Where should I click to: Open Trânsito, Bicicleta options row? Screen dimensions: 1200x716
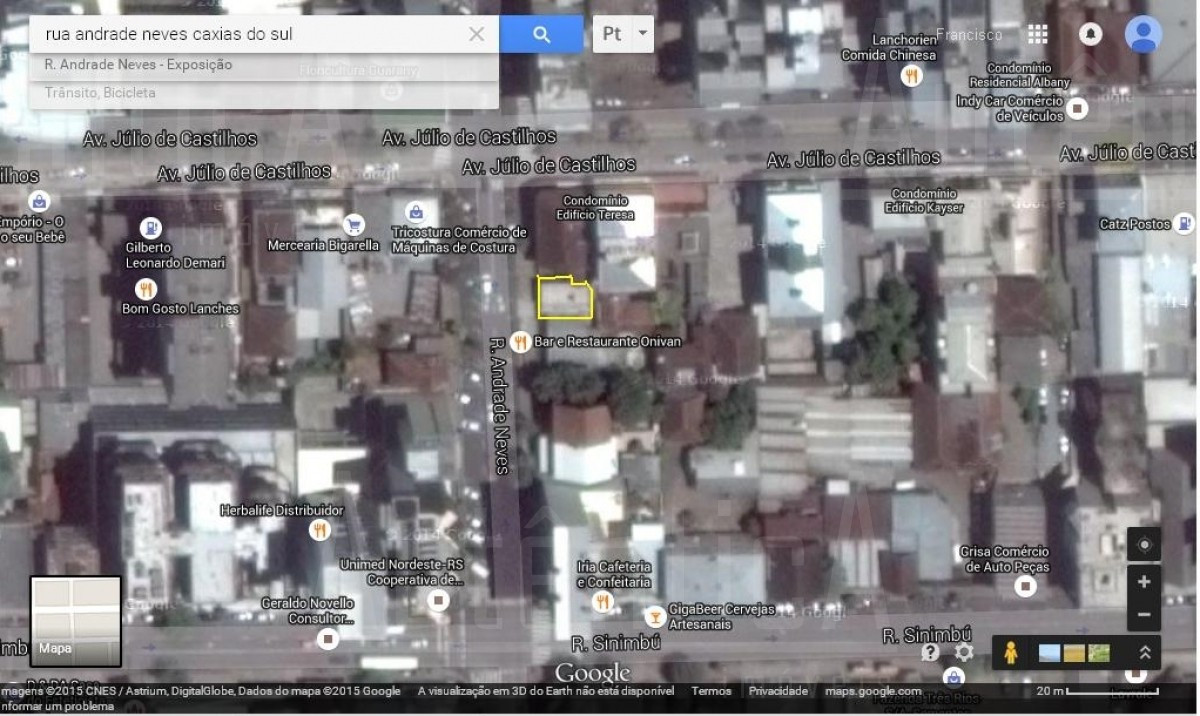pyautogui.click(x=264, y=93)
